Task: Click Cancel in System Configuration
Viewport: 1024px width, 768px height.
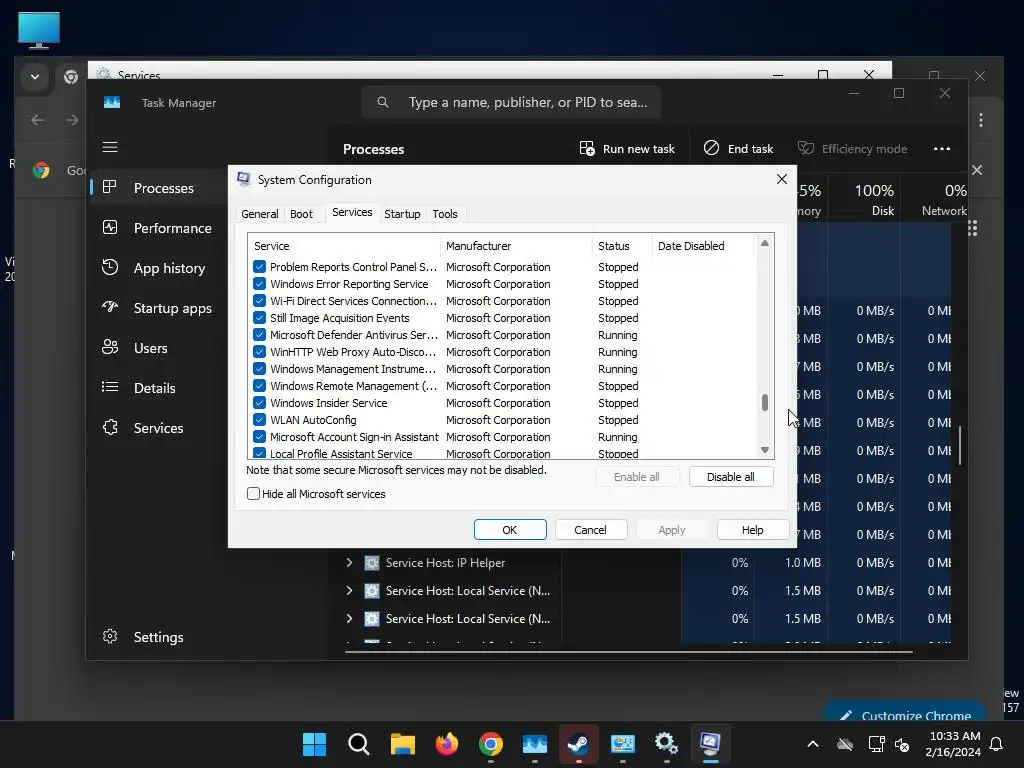Action: [x=590, y=530]
